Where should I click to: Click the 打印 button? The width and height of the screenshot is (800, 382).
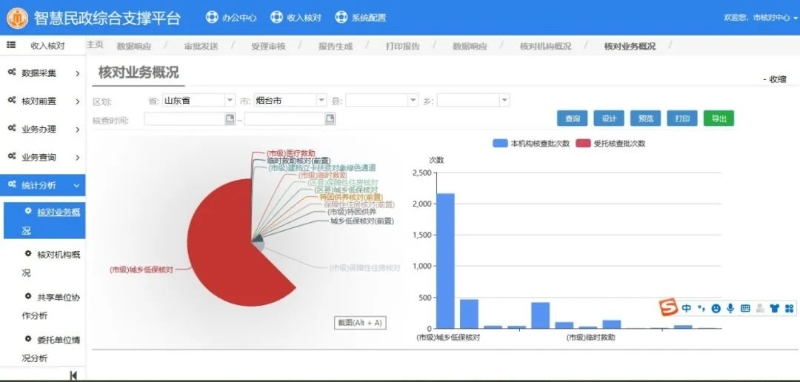[x=682, y=118]
